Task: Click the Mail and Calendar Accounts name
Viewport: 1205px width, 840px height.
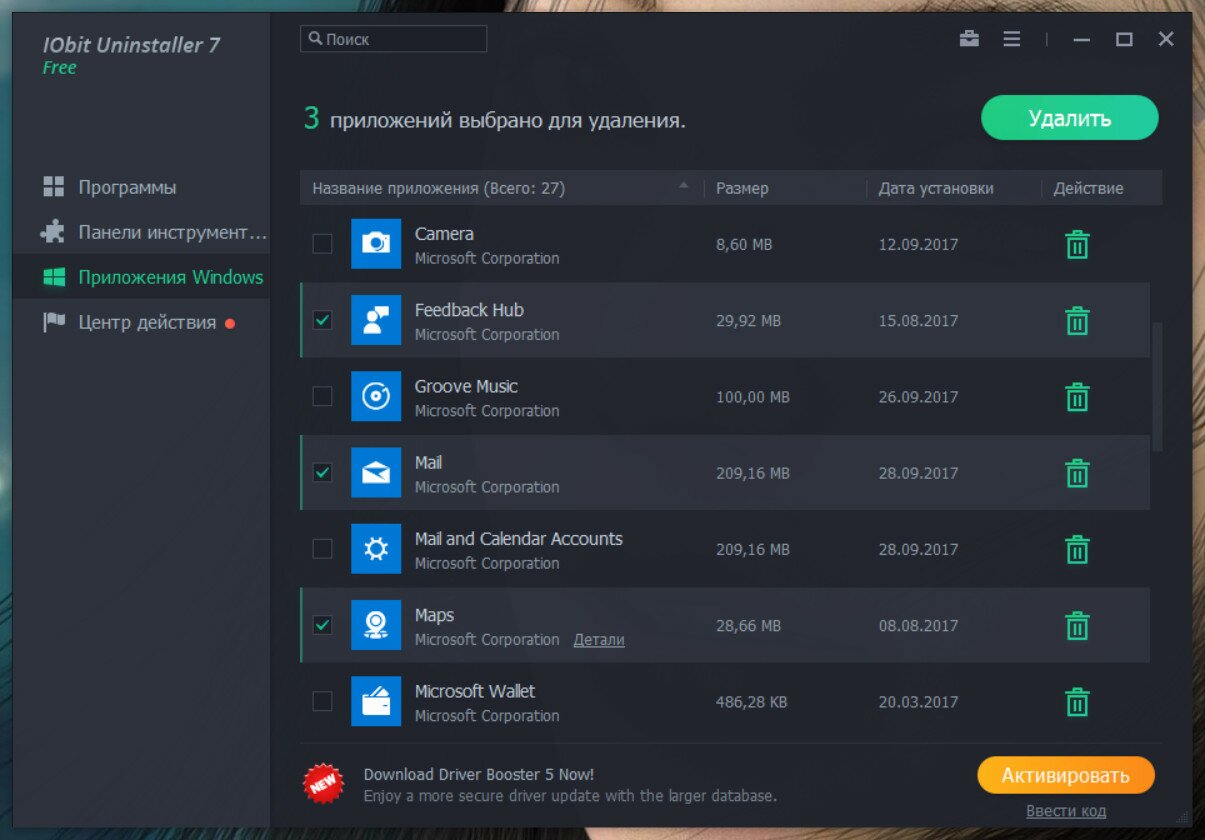Action: pyautogui.click(x=519, y=539)
